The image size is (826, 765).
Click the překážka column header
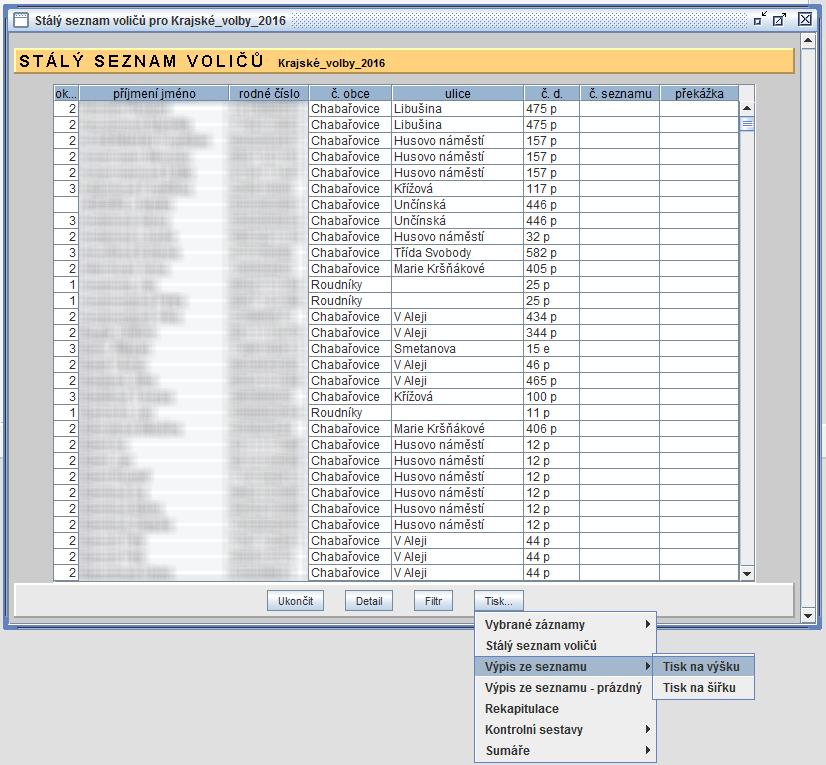tap(699, 93)
